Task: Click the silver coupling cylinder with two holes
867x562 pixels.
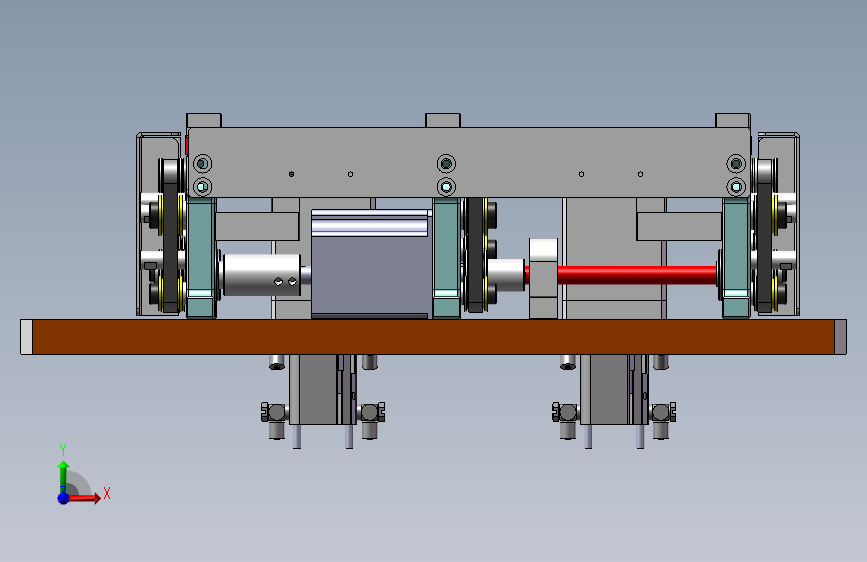Action: click(x=261, y=274)
